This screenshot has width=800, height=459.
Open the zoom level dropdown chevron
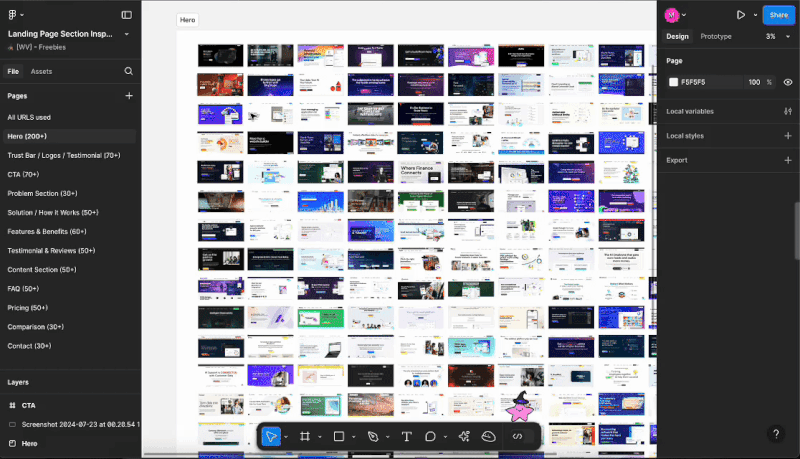[x=788, y=37]
